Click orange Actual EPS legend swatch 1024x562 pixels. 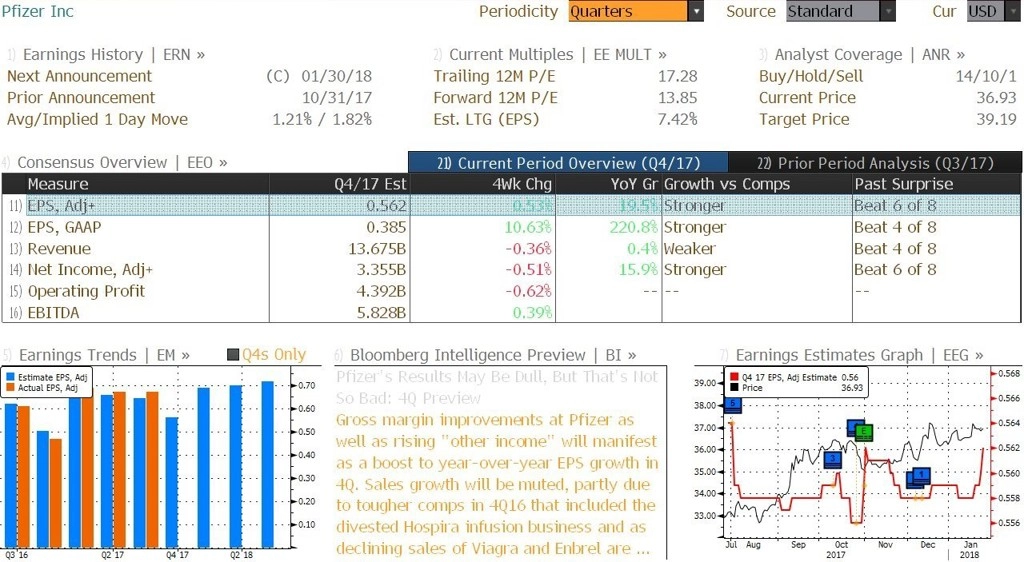[x=10, y=388]
